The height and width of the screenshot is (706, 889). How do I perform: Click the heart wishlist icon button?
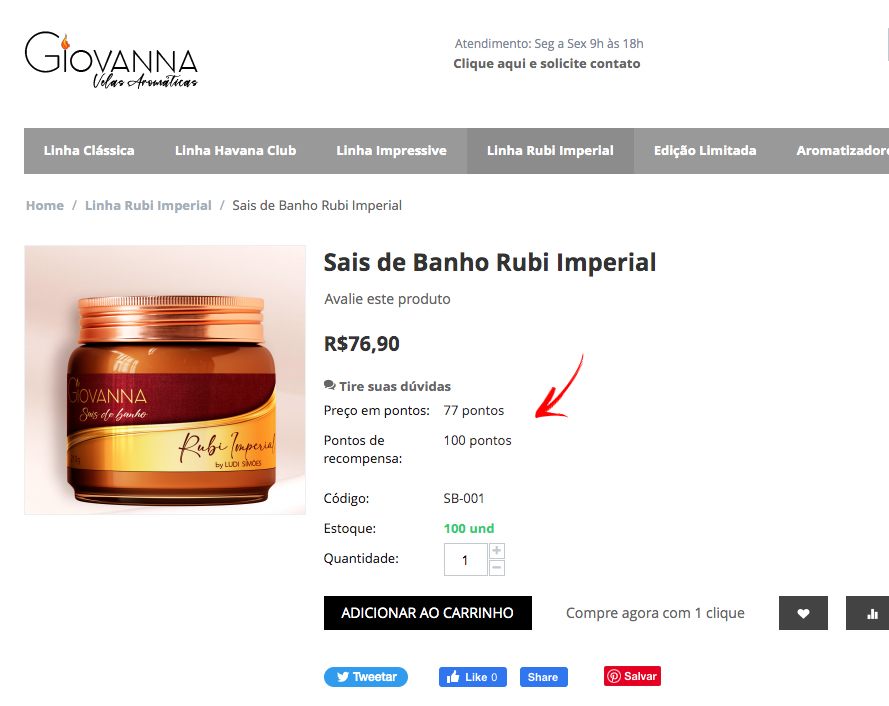click(x=803, y=613)
